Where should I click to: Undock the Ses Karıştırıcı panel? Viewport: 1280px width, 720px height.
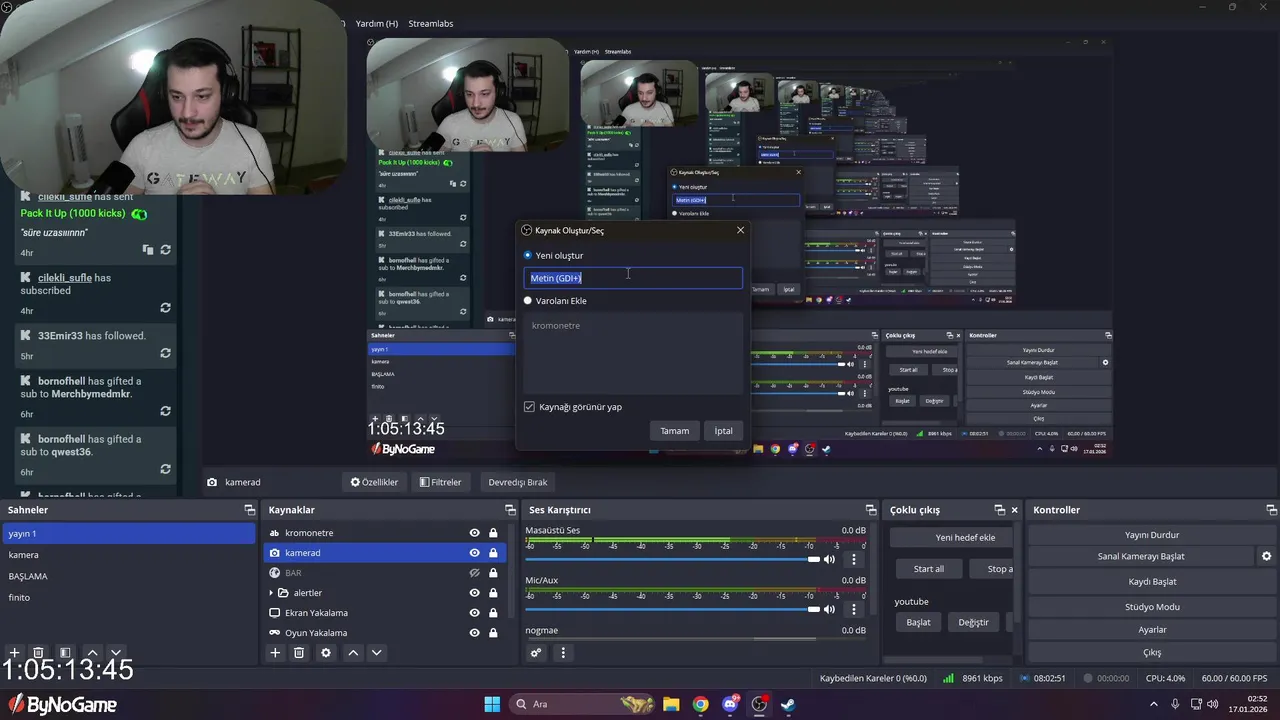tap(870, 510)
